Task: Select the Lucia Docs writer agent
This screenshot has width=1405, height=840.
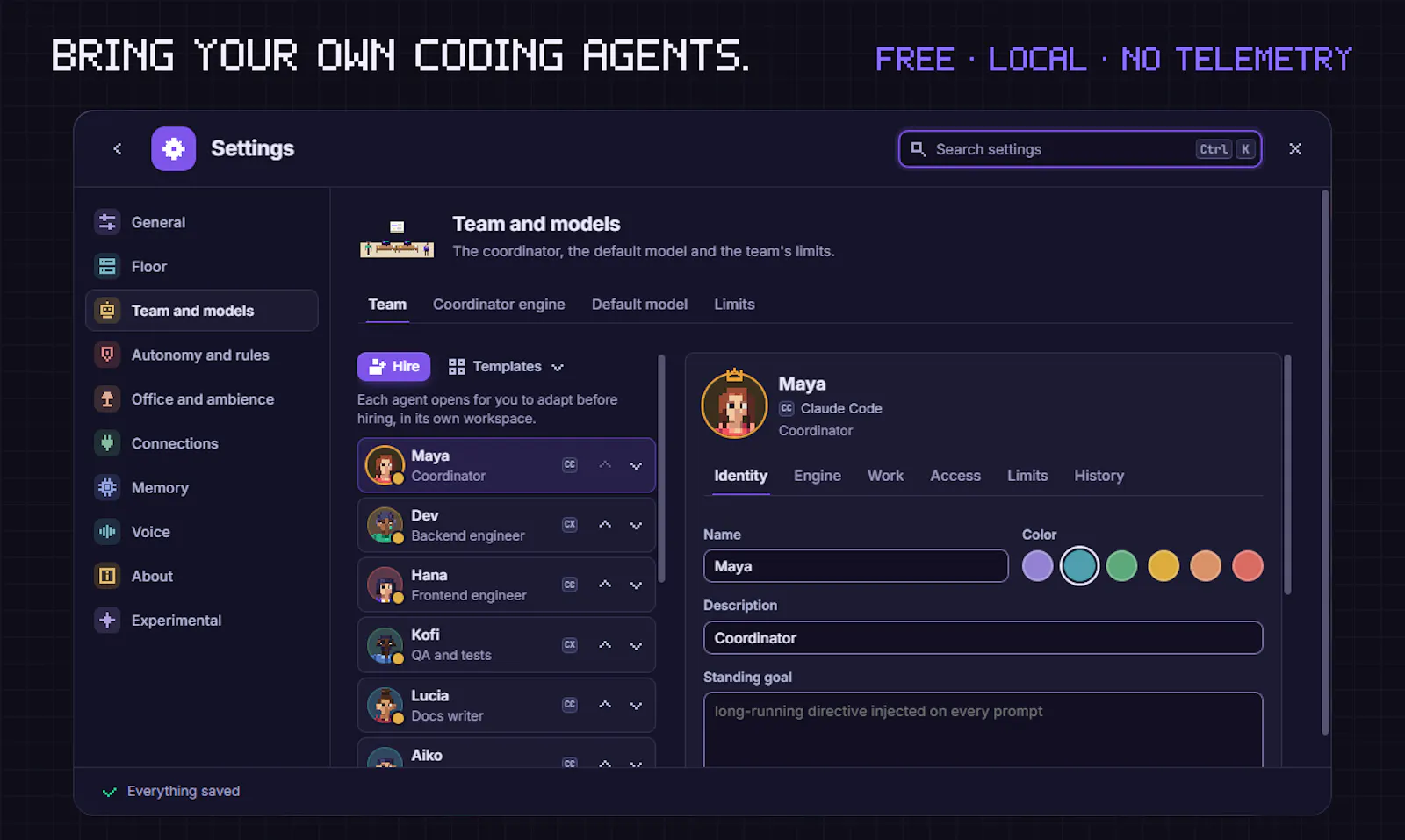Action: point(506,706)
